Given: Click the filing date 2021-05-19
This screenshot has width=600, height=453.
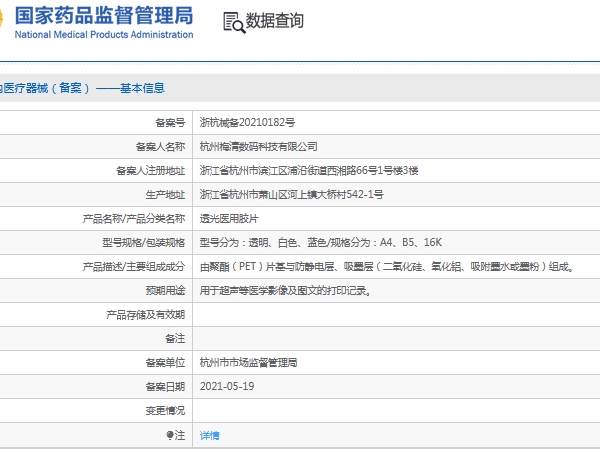Looking at the screenshot, I should 227,386.
